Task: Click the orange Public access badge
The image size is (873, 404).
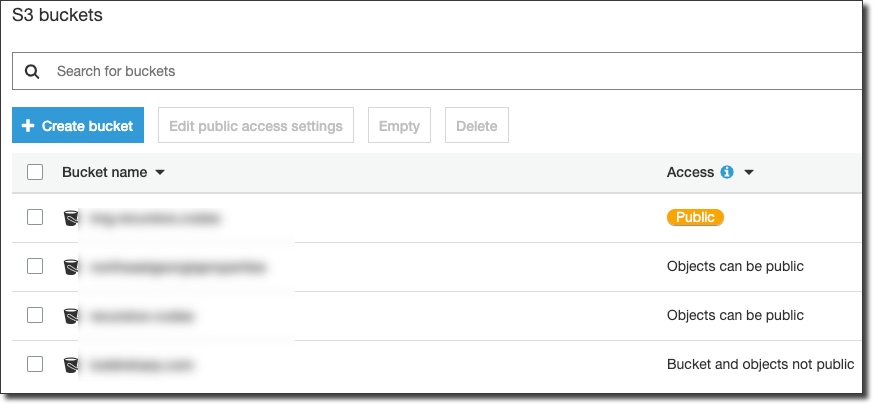Action: tap(695, 217)
